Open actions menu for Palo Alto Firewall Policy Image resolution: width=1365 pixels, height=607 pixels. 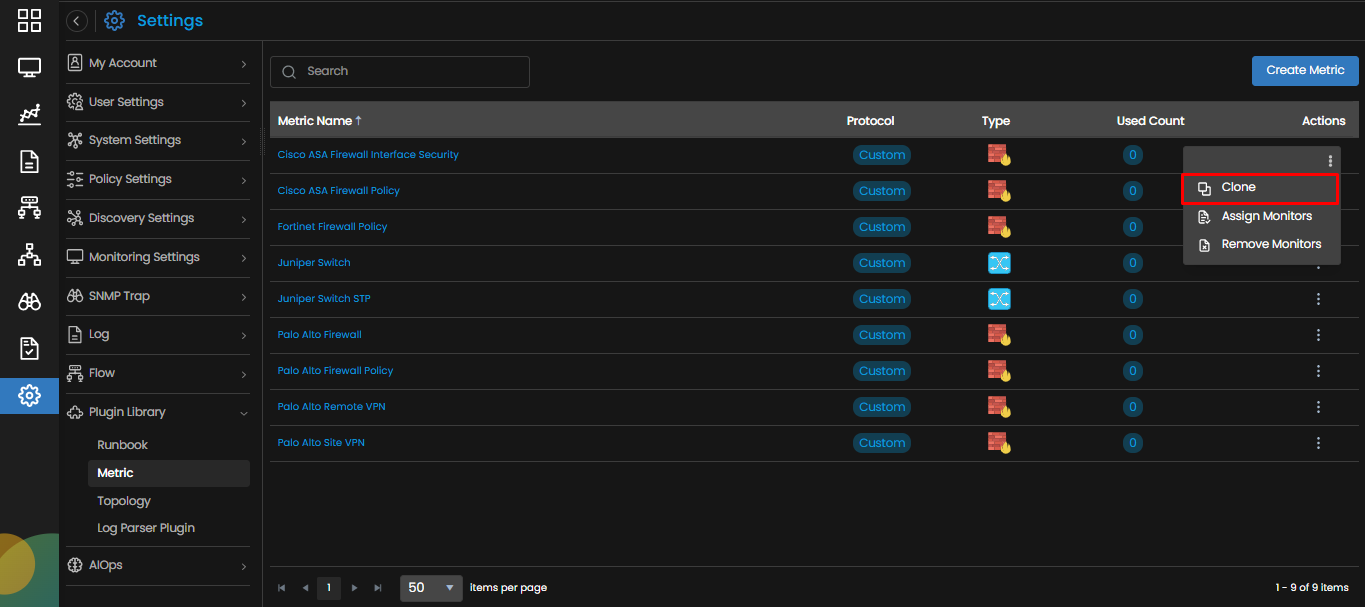[x=1318, y=371]
